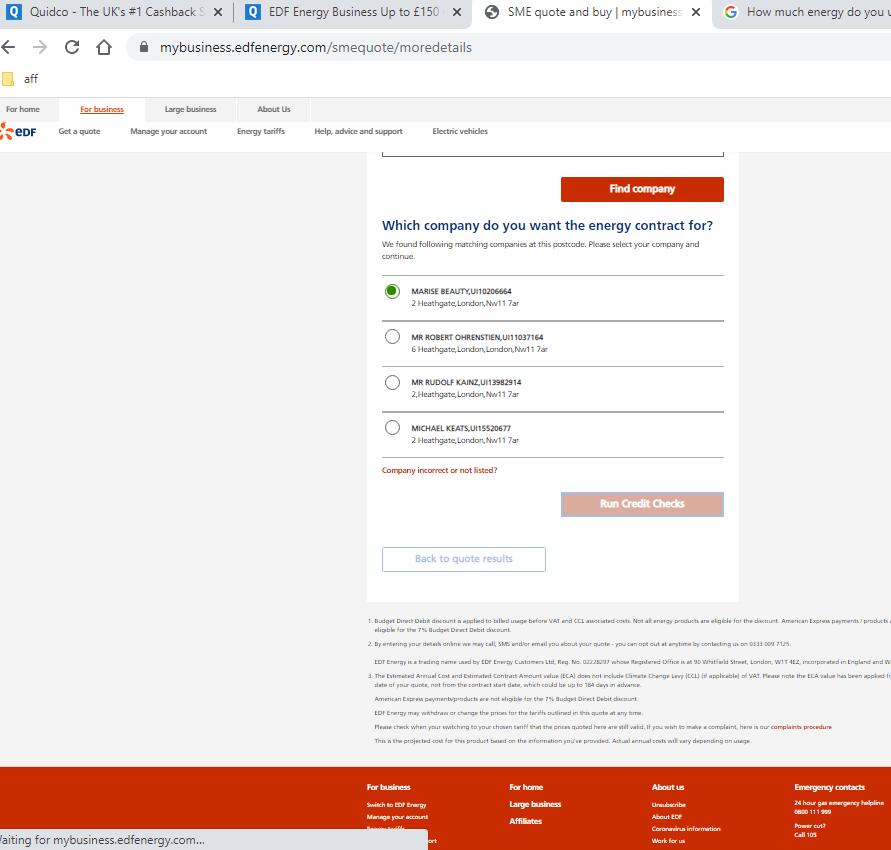Open the For business site tab
Screen dimensions: 891x850
tap(102, 109)
